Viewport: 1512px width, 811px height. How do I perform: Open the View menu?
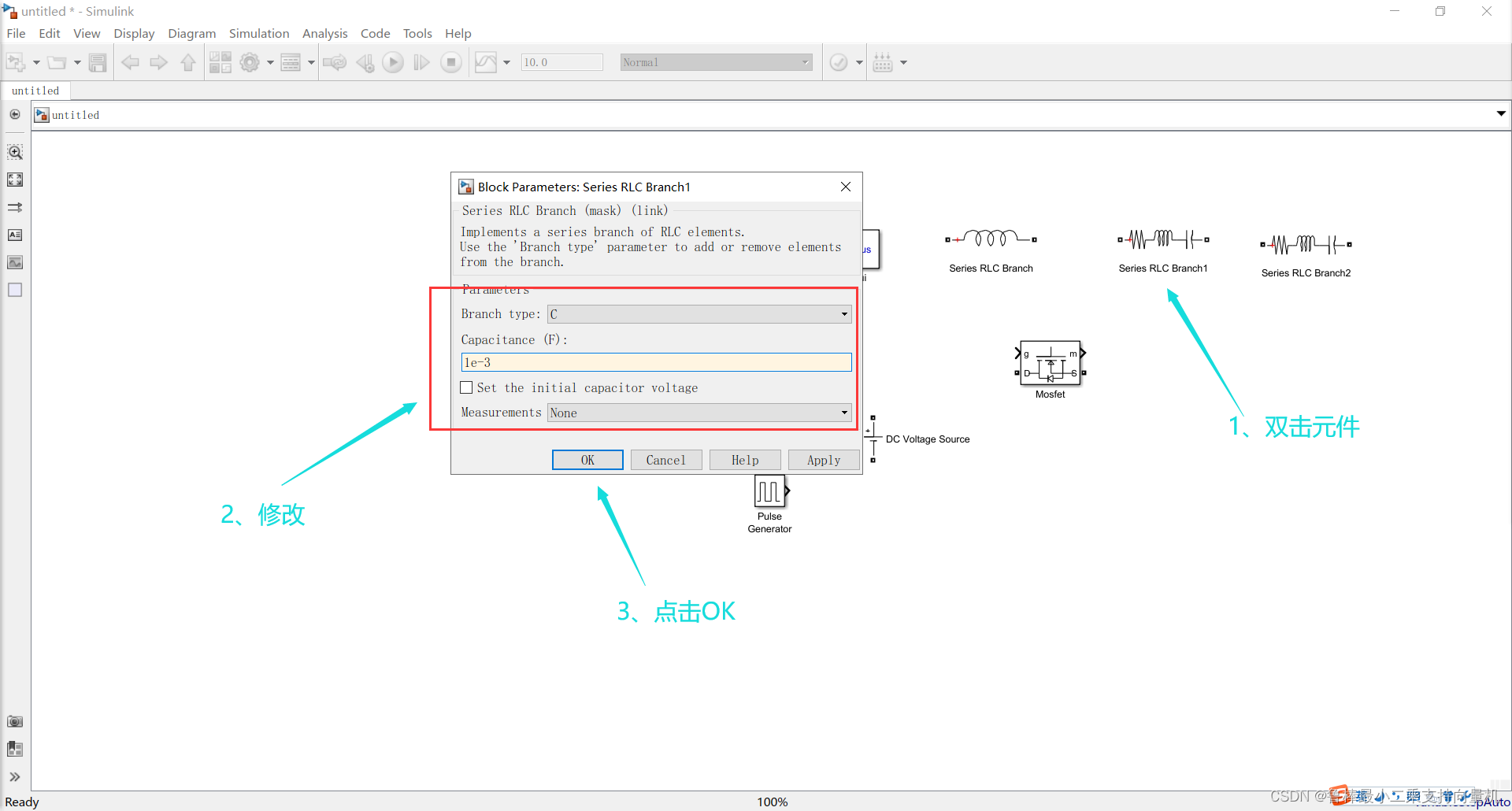tap(87, 33)
